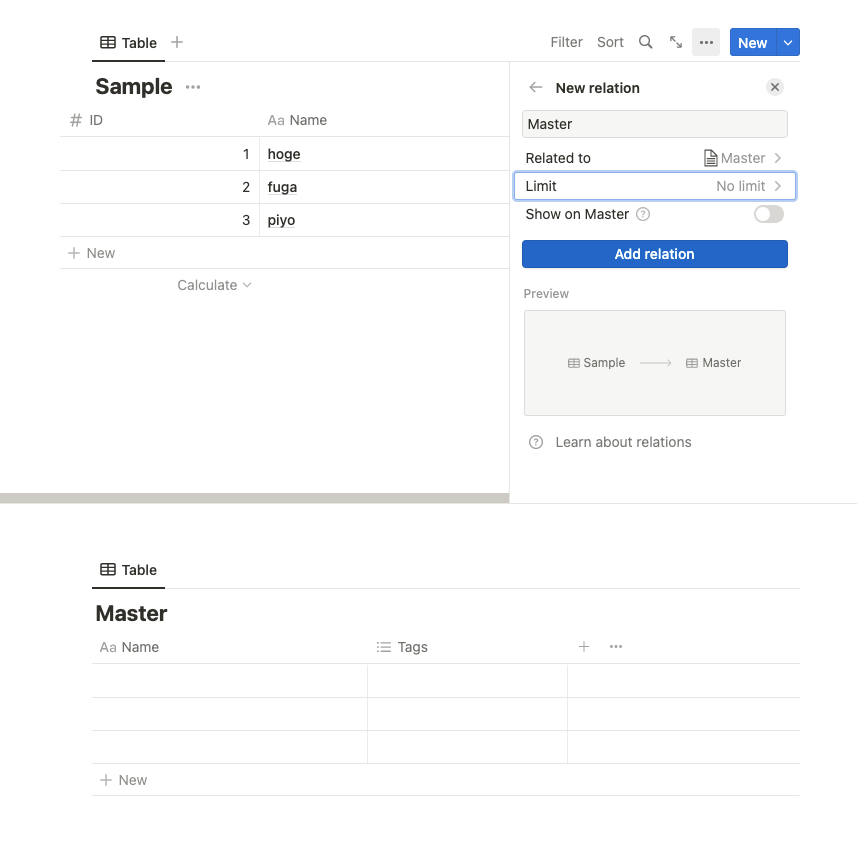Click the plus to add a Master property

[584, 647]
